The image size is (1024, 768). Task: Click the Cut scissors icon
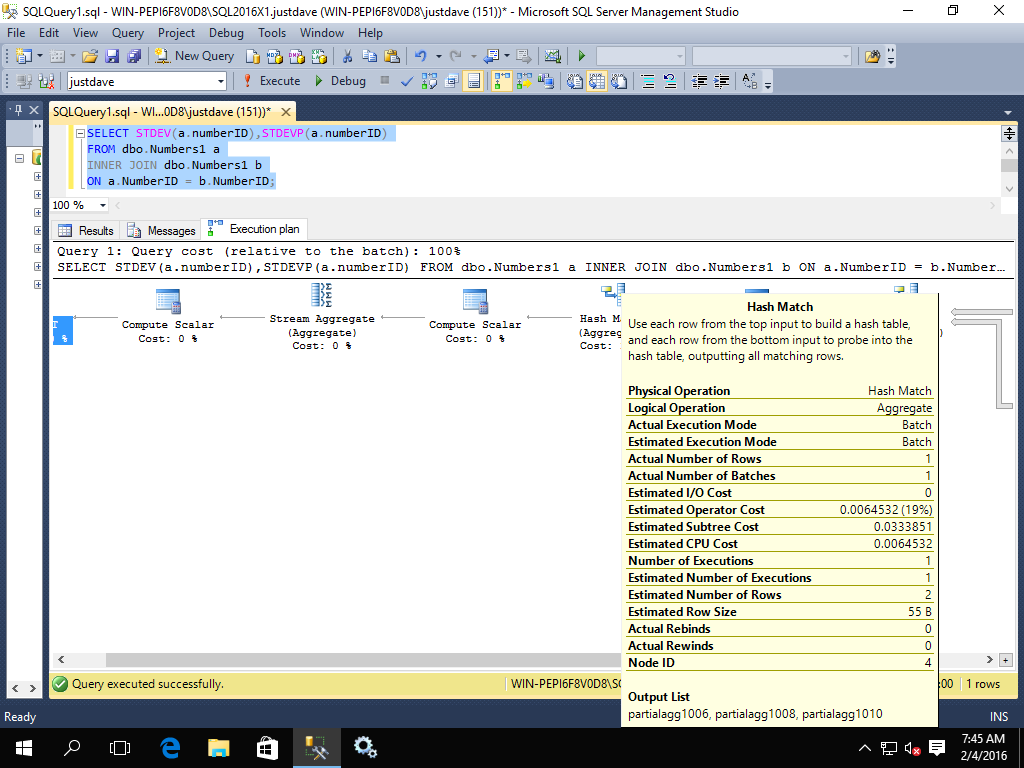pyautogui.click(x=347, y=56)
